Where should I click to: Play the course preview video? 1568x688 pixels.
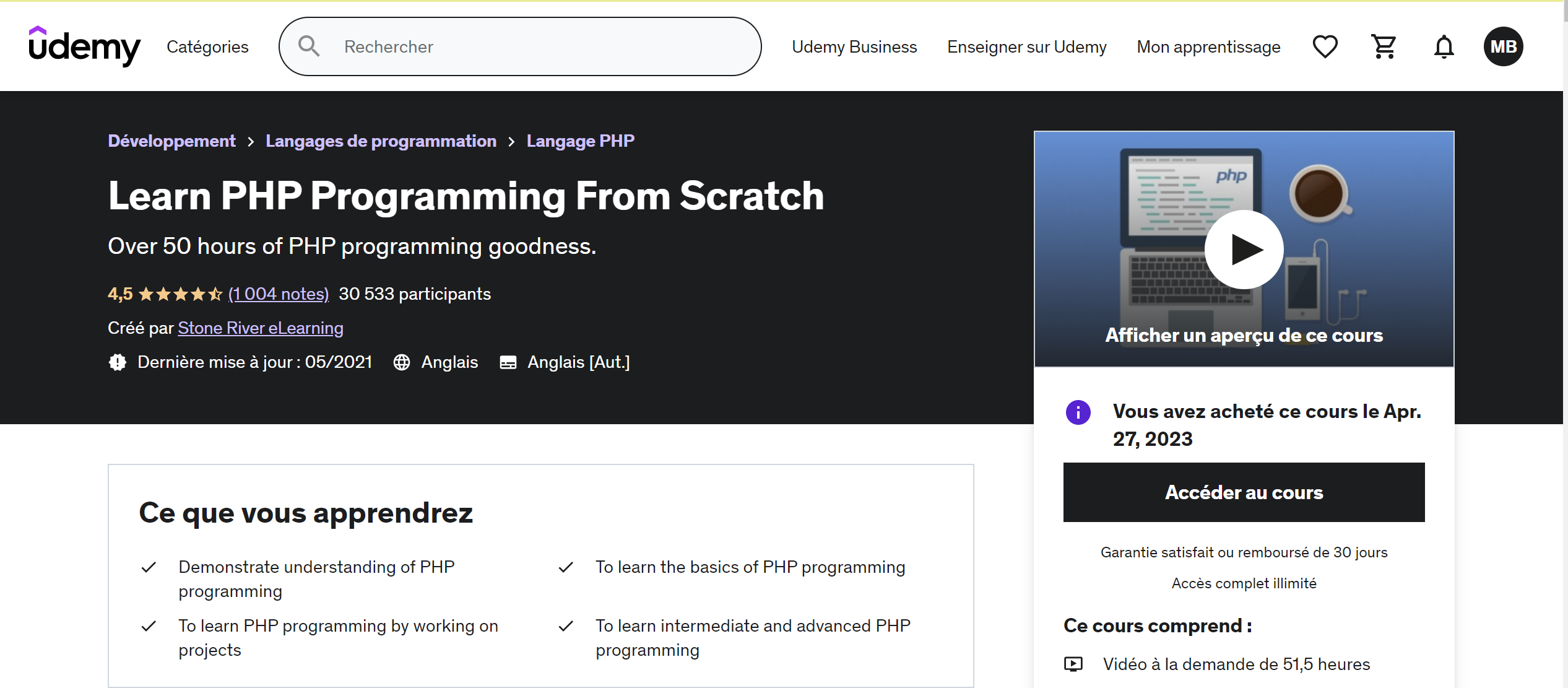click(x=1244, y=249)
